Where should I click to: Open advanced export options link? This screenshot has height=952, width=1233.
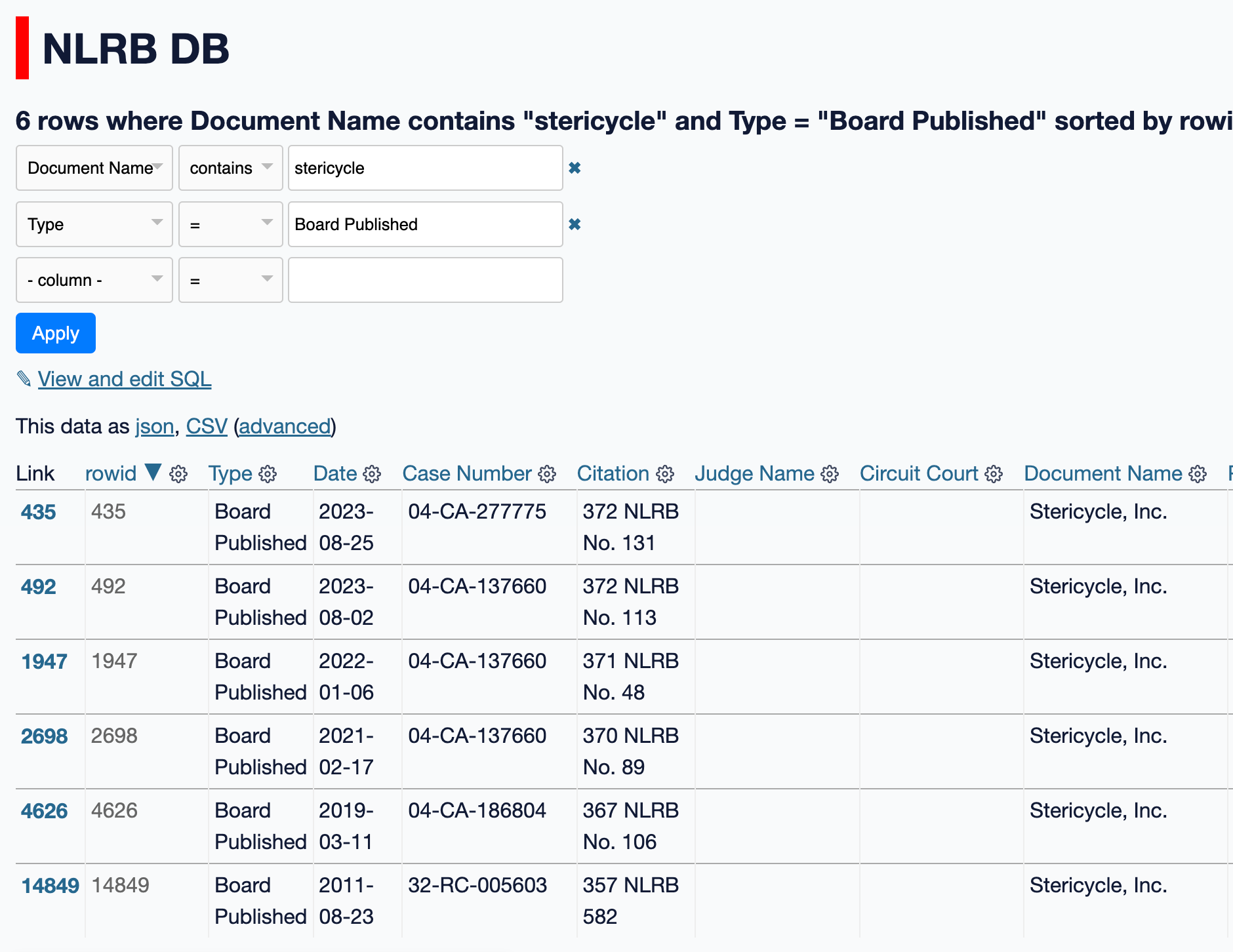pyautogui.click(x=285, y=426)
